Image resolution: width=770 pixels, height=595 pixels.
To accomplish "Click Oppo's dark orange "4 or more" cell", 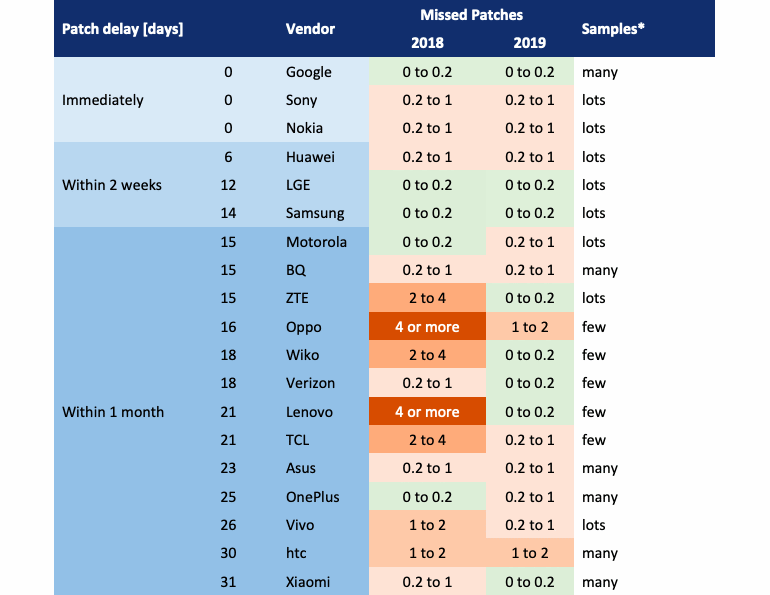I will click(427, 327).
